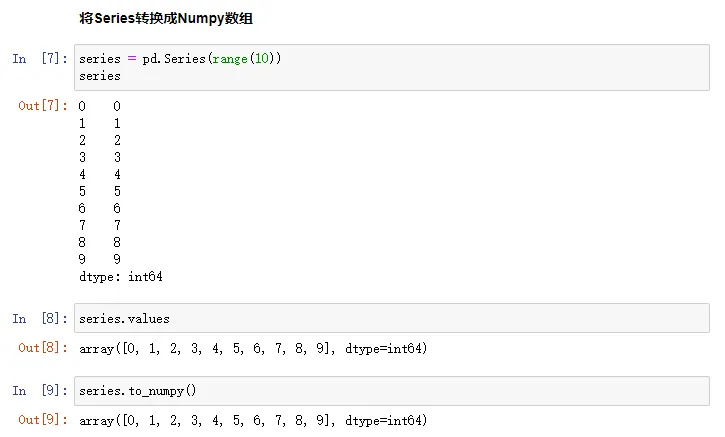Viewport: 725px width, 437px height.
Task: Click the first row '0 0' of Series output
Action: [99, 106]
